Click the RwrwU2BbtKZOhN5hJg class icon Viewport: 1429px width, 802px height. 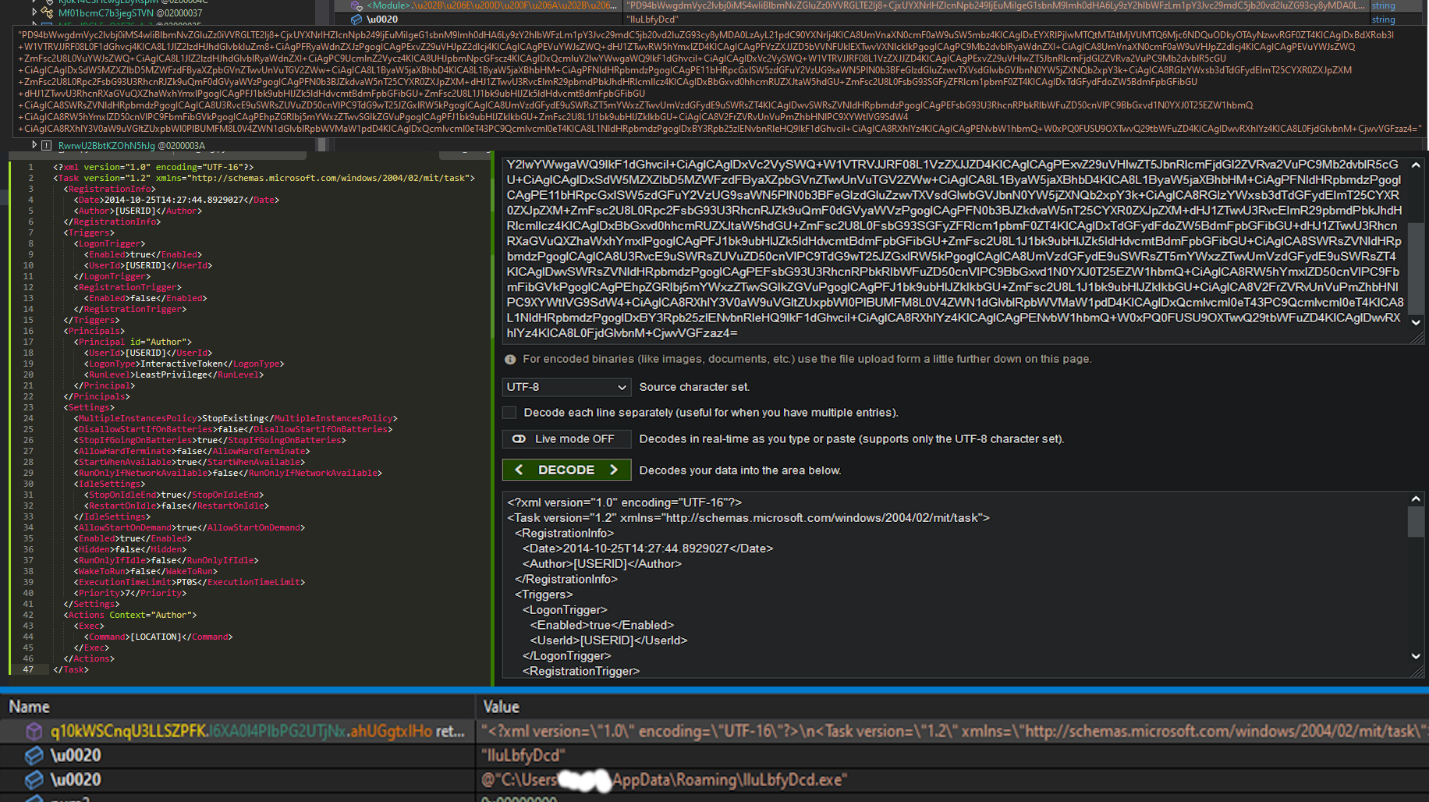[47, 146]
